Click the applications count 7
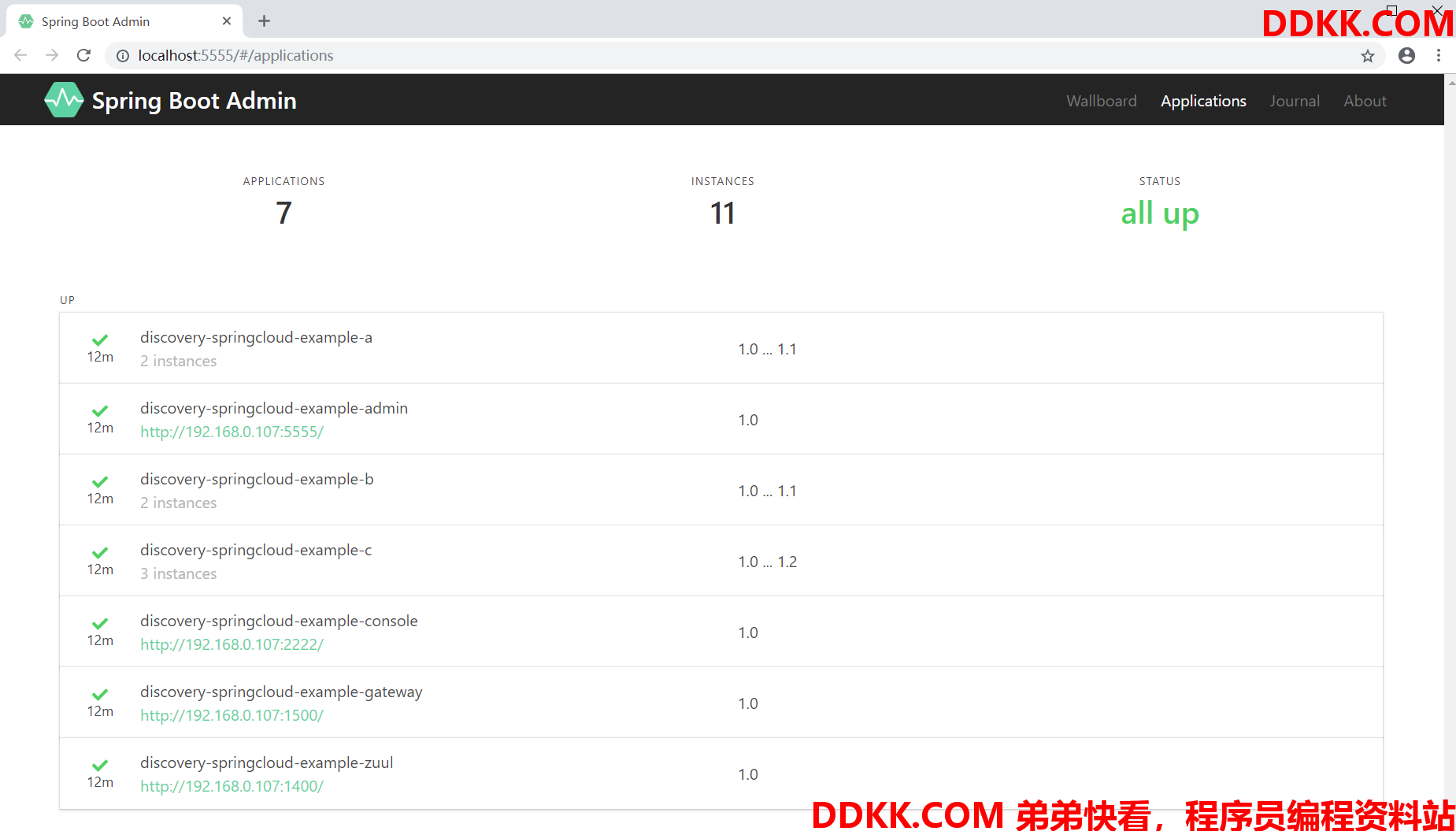Viewport: 1456px width, 831px height. coord(283,213)
